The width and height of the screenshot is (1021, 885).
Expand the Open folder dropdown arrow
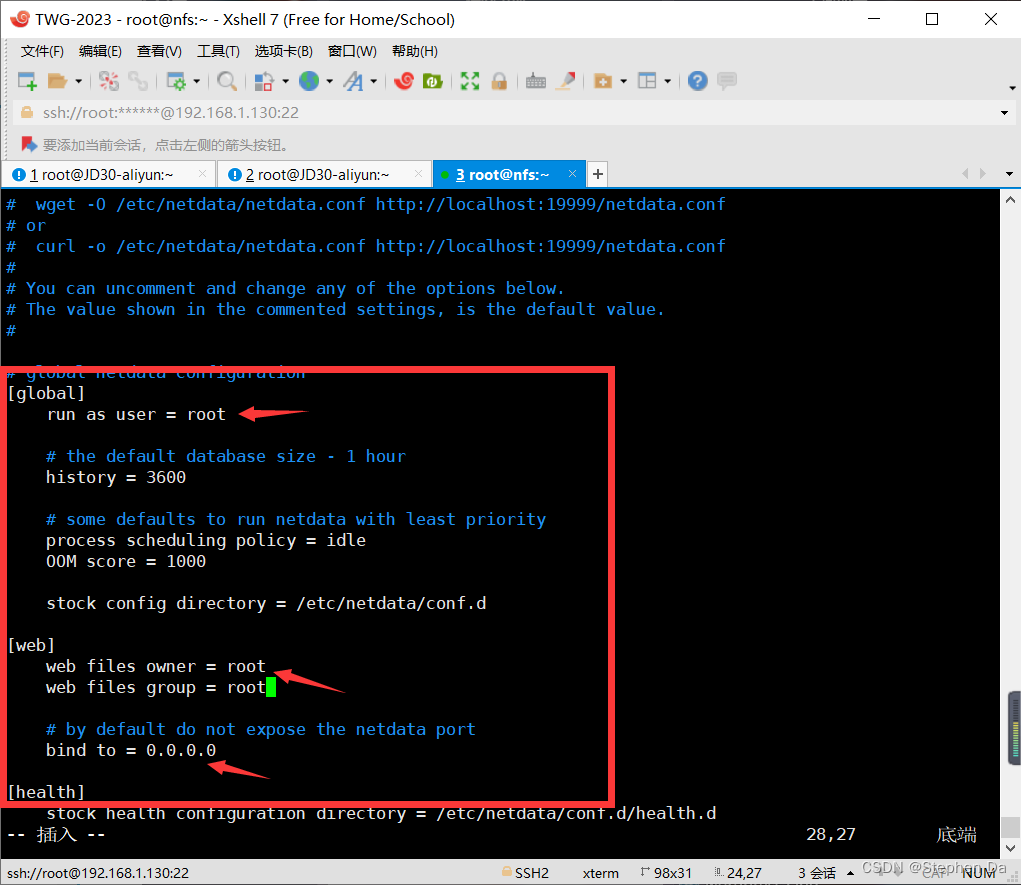(x=78, y=82)
